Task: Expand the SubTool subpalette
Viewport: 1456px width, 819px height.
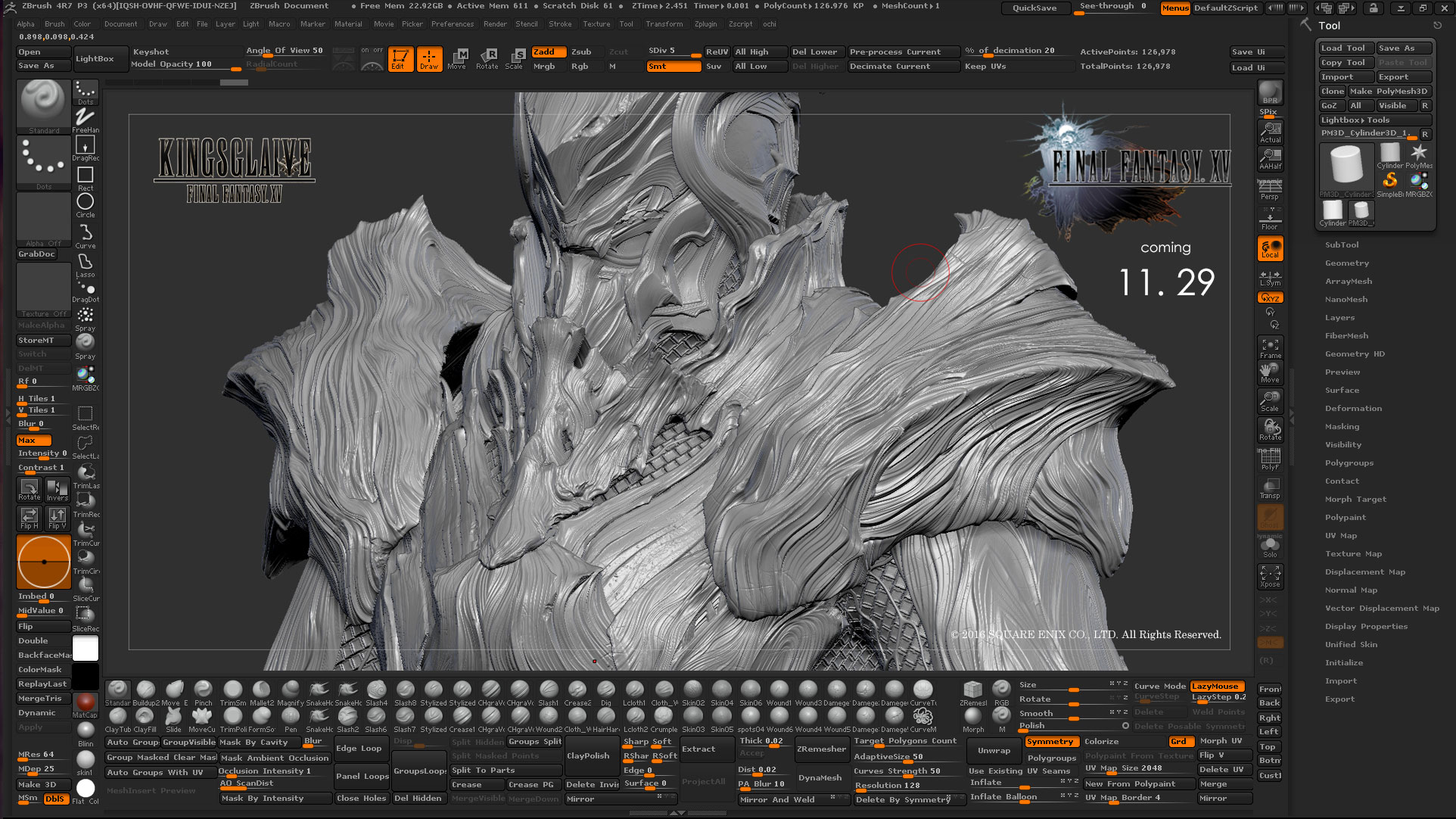Action: click(x=1342, y=244)
